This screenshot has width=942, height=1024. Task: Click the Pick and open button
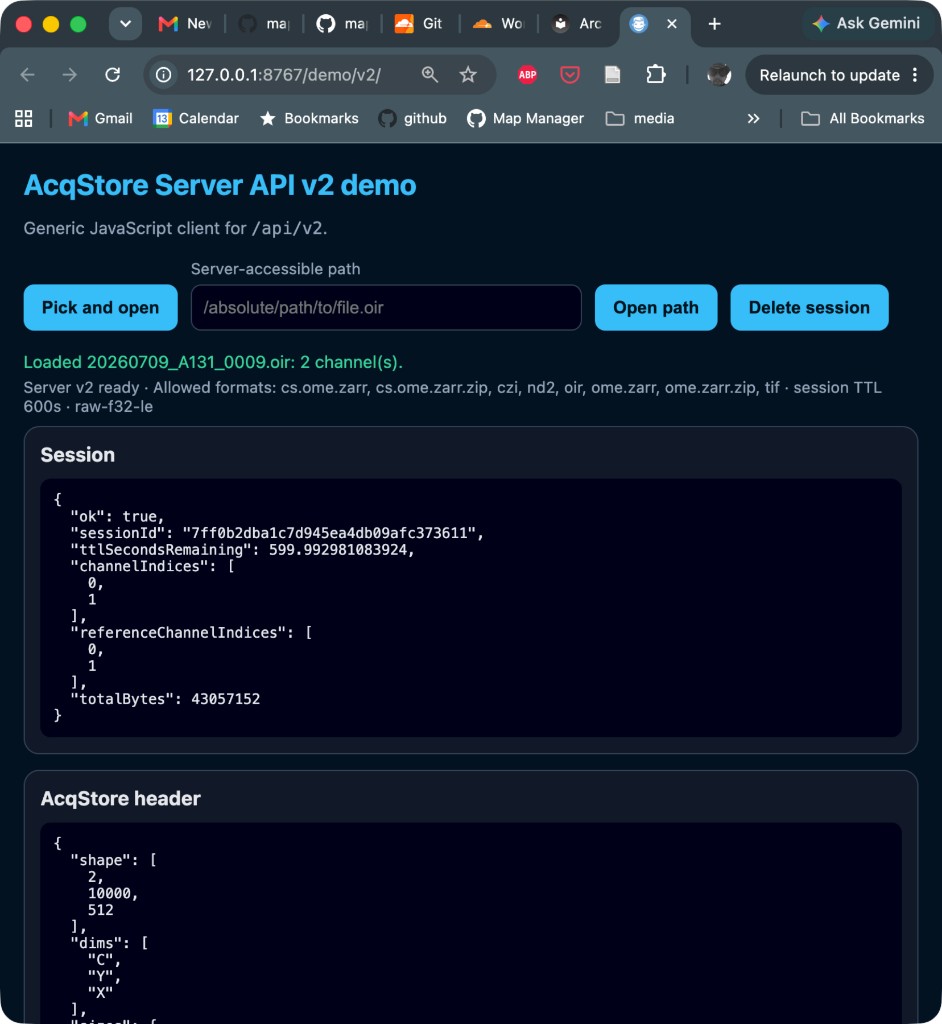point(101,308)
